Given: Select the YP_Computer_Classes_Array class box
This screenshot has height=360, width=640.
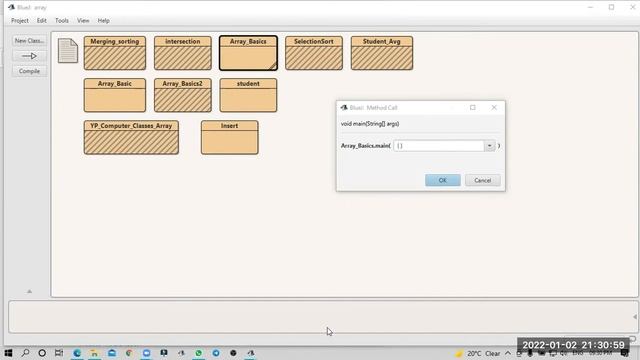Looking at the screenshot, I should pyautogui.click(x=131, y=138).
